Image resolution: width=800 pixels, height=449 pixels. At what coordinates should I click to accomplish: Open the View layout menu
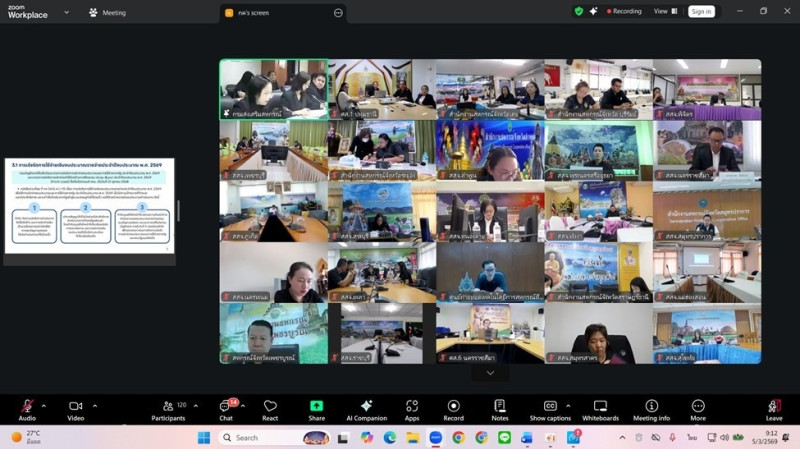tap(665, 11)
